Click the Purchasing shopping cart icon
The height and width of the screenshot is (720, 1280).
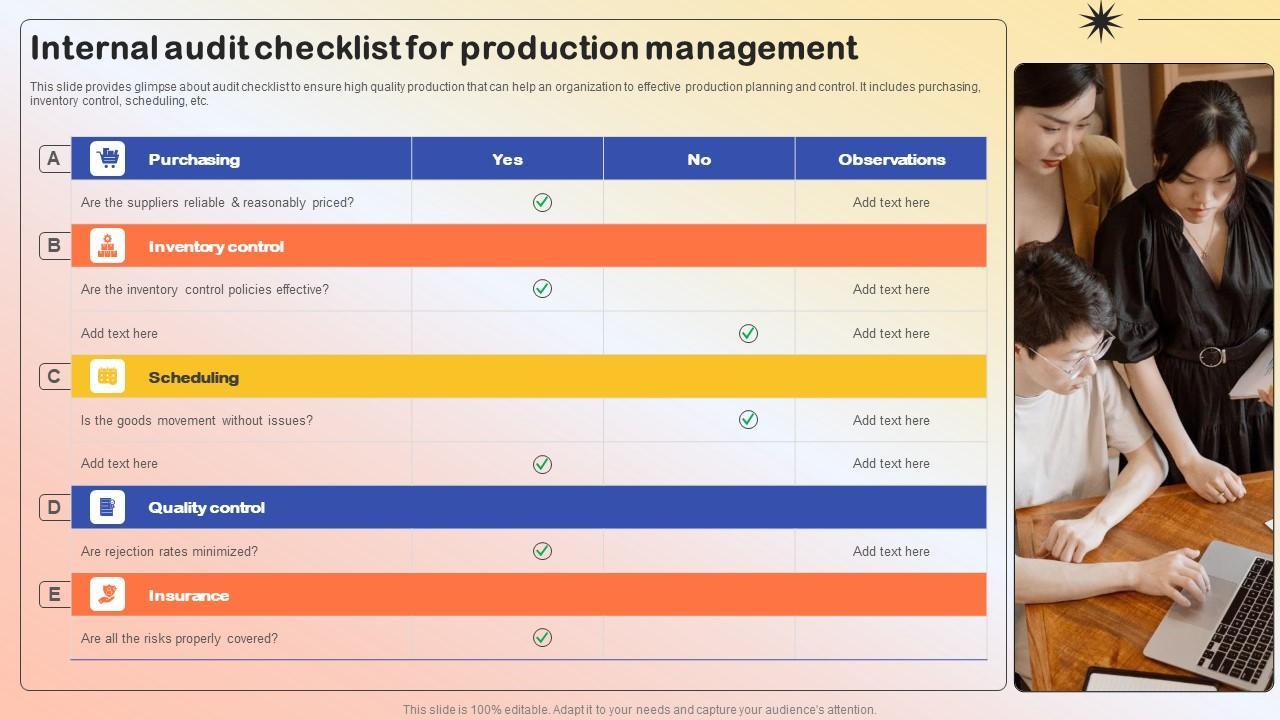(107, 159)
